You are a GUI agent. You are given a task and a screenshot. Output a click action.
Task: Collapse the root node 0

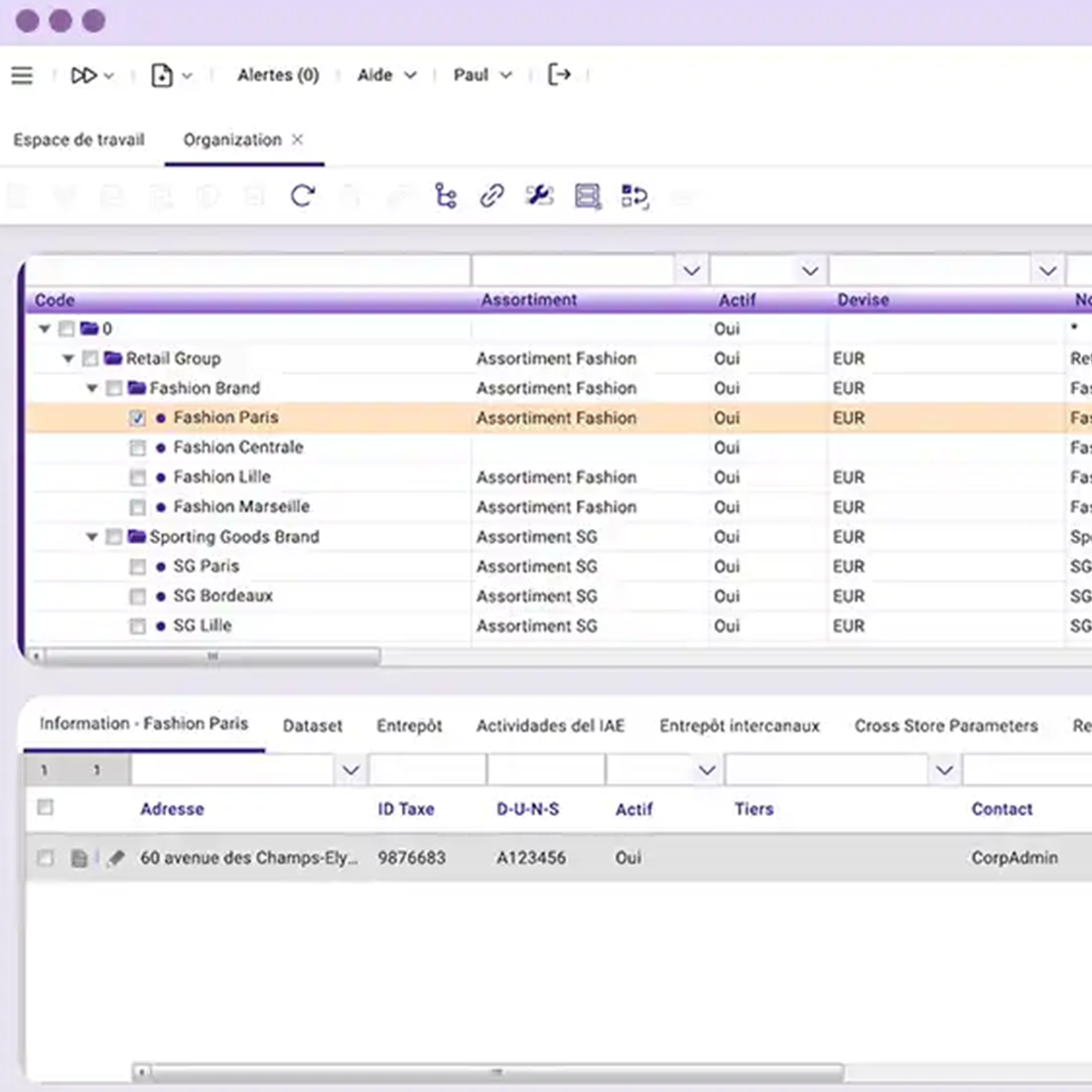[45, 328]
